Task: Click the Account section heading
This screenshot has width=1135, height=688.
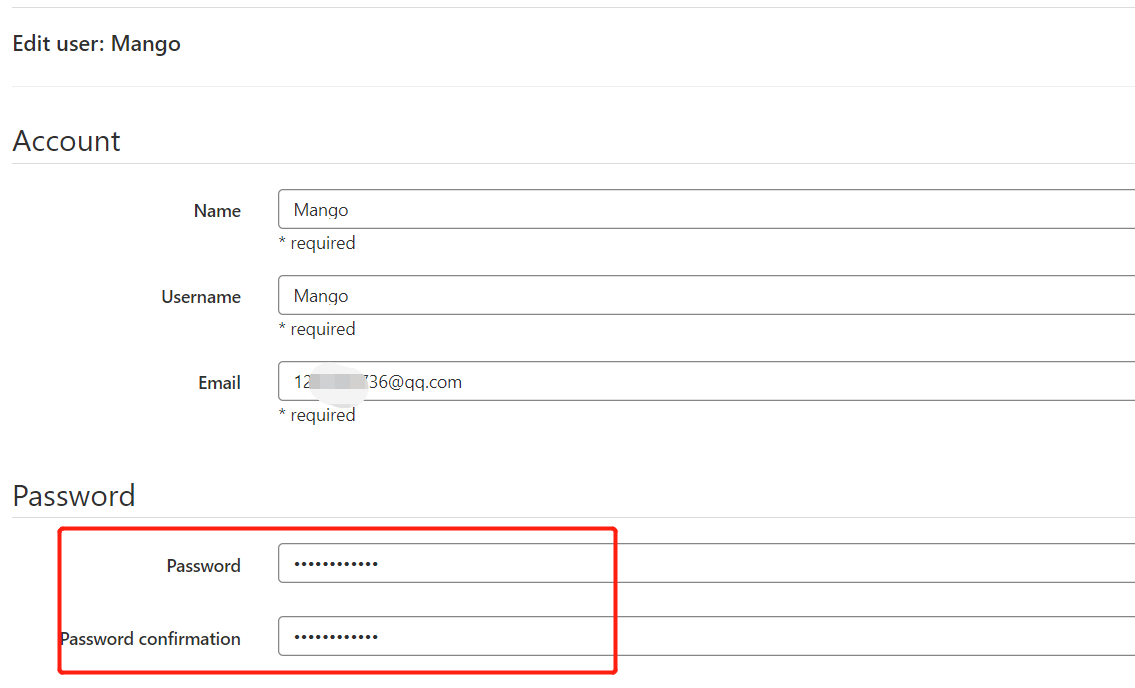Action: pos(67,140)
